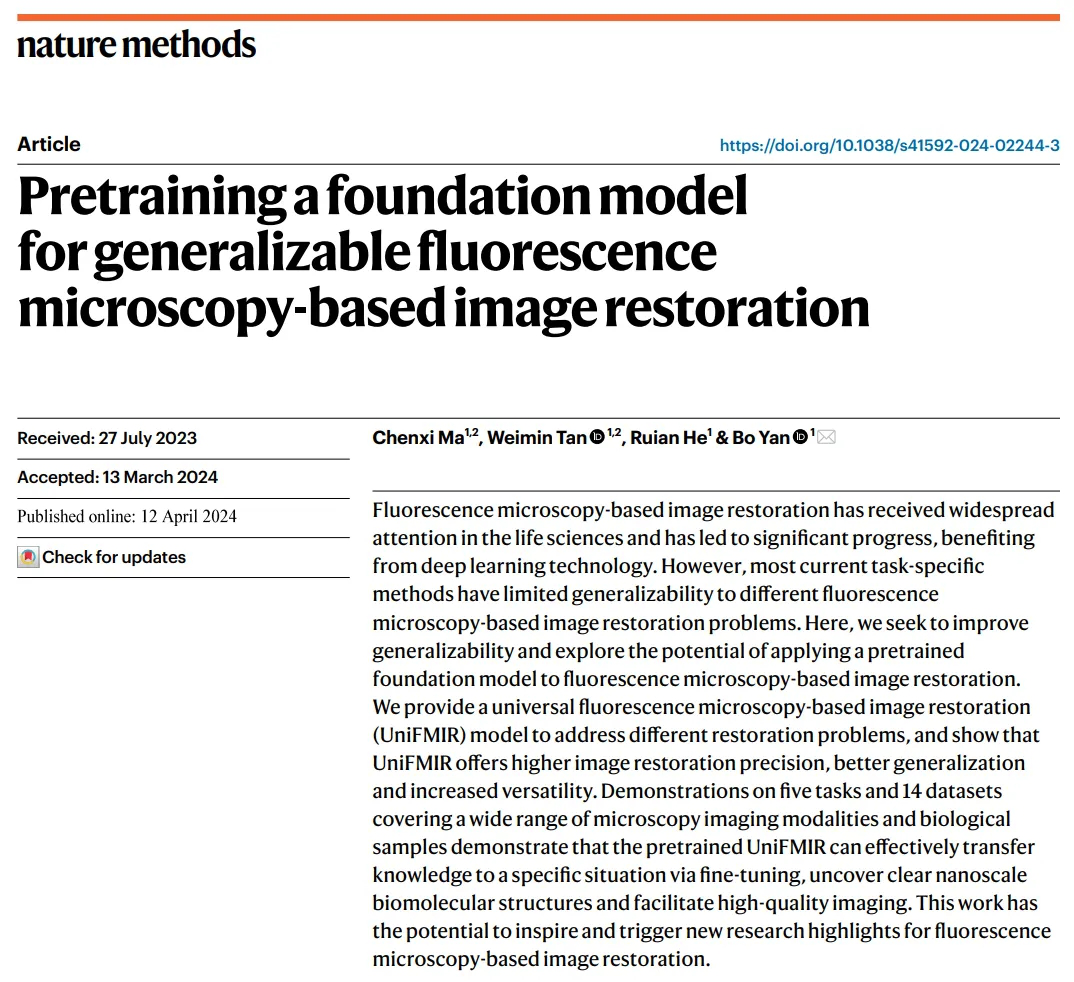Click the Received: 27 July 2023 date

pyautogui.click(x=107, y=438)
